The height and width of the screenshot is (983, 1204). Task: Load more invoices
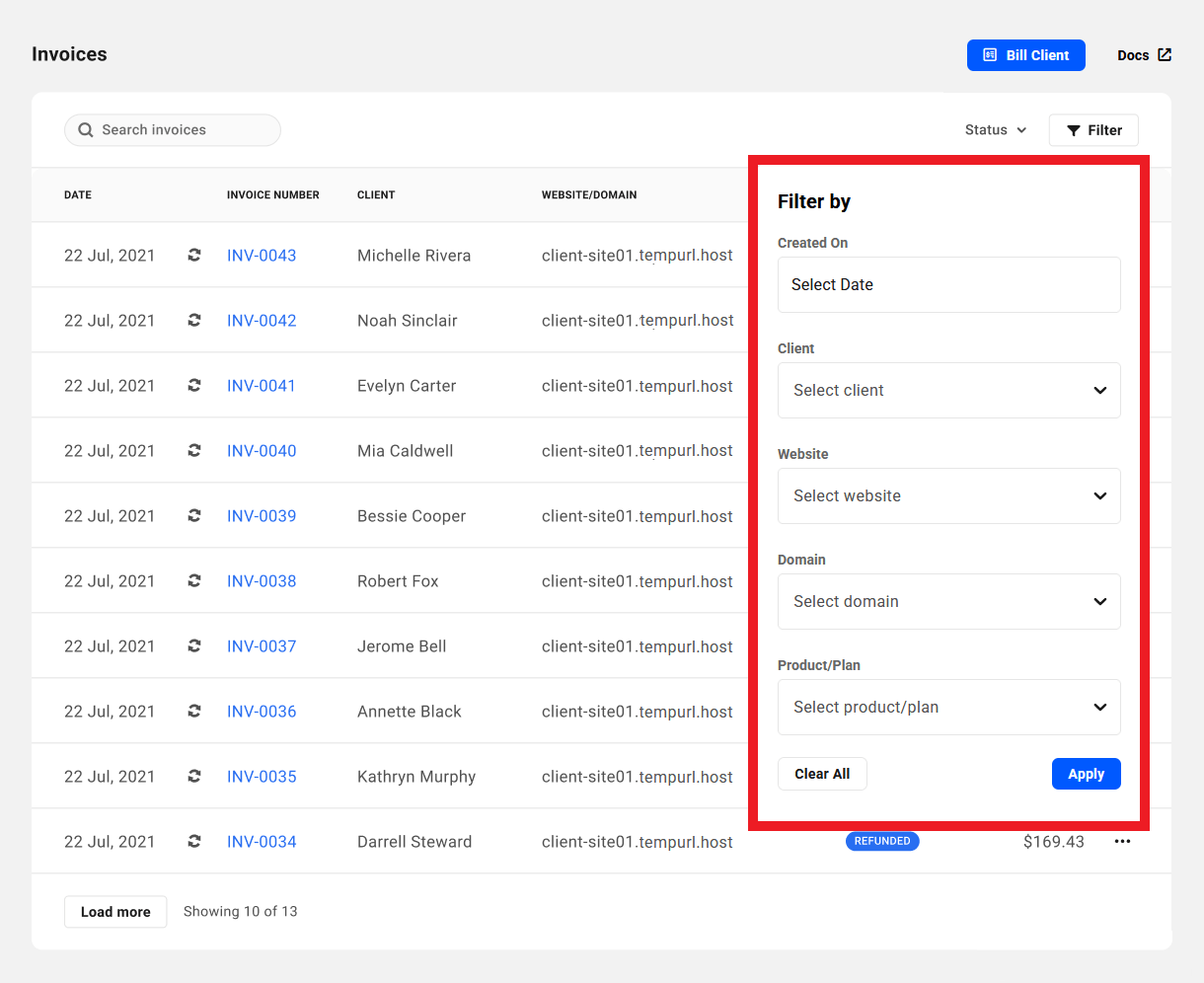(x=115, y=912)
